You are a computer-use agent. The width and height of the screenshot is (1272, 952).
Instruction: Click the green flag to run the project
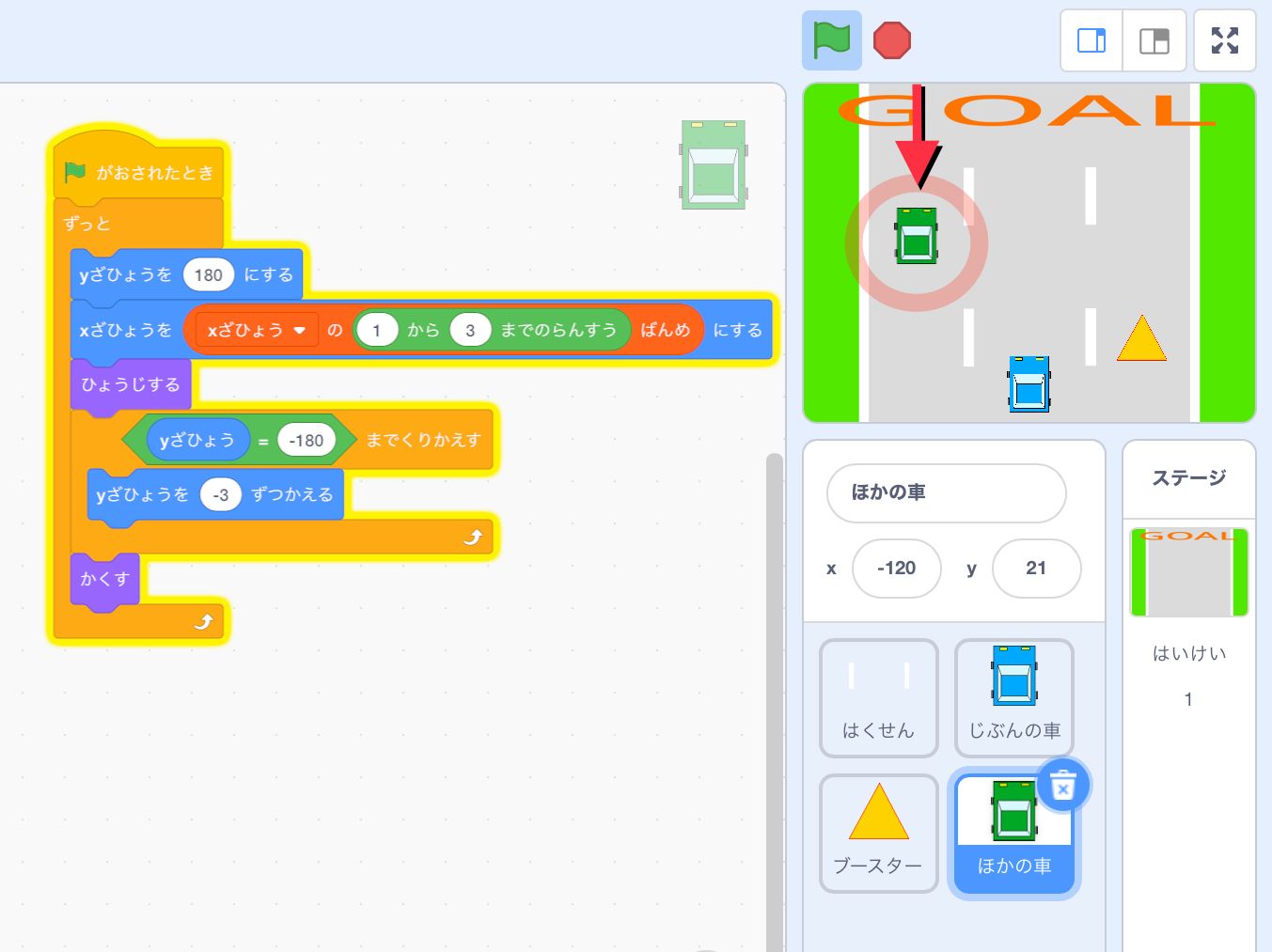pos(831,40)
